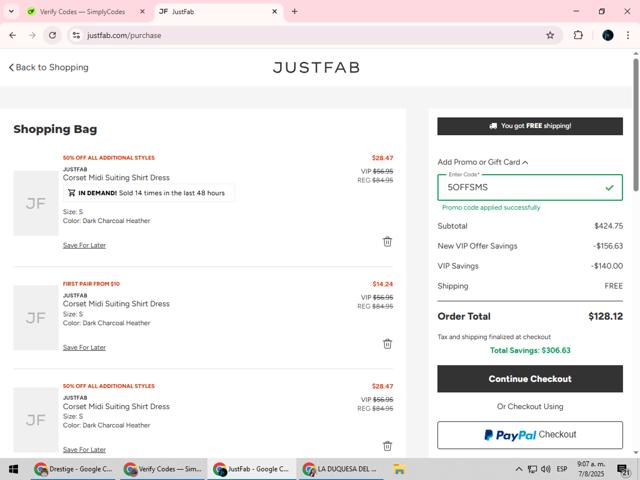Viewport: 640px width, 480px height.
Task: Open the Windows Start menu
Action: (x=13, y=469)
